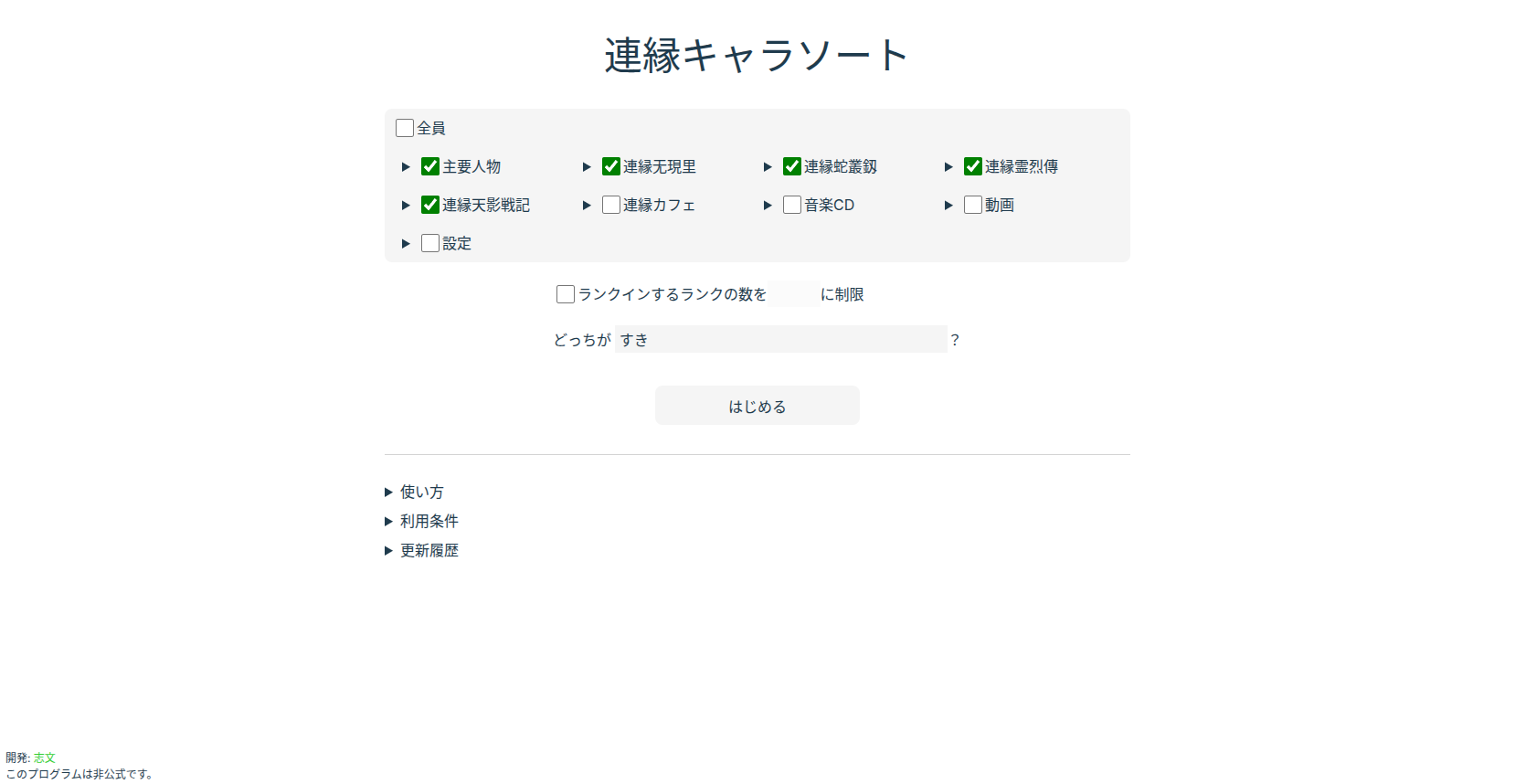Enable the 音楽CD checkbox

[x=792, y=205]
